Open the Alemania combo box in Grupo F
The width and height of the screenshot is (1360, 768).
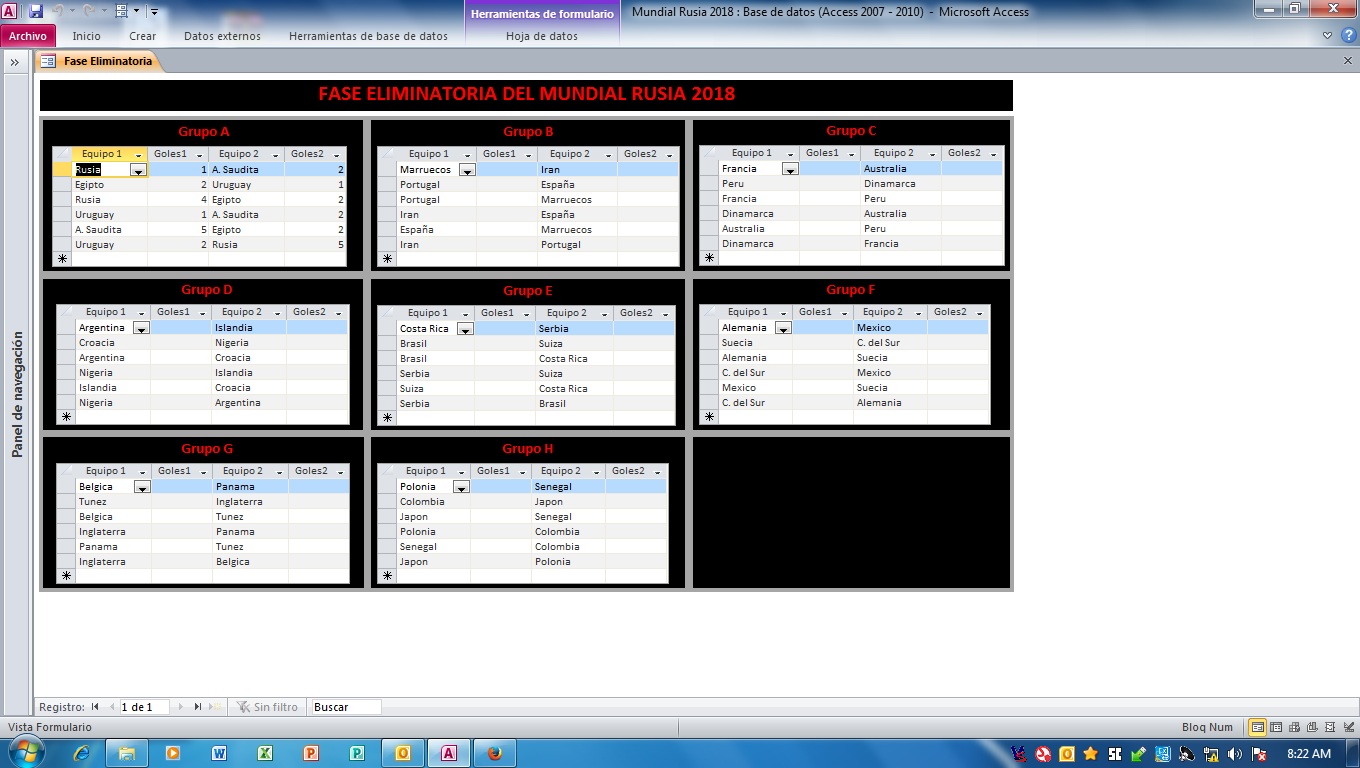pyautogui.click(x=783, y=328)
